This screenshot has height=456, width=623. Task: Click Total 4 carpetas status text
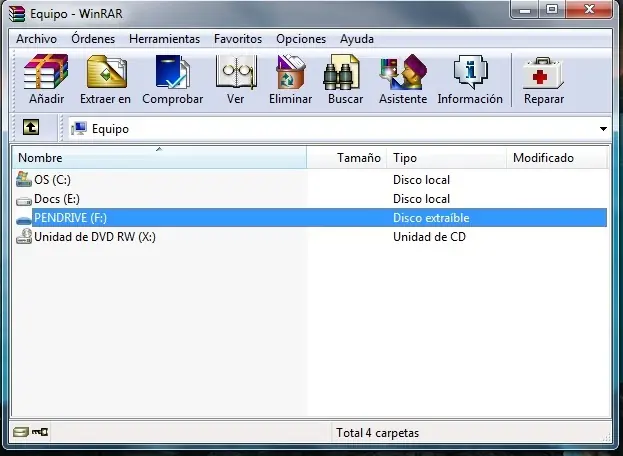[x=377, y=433]
